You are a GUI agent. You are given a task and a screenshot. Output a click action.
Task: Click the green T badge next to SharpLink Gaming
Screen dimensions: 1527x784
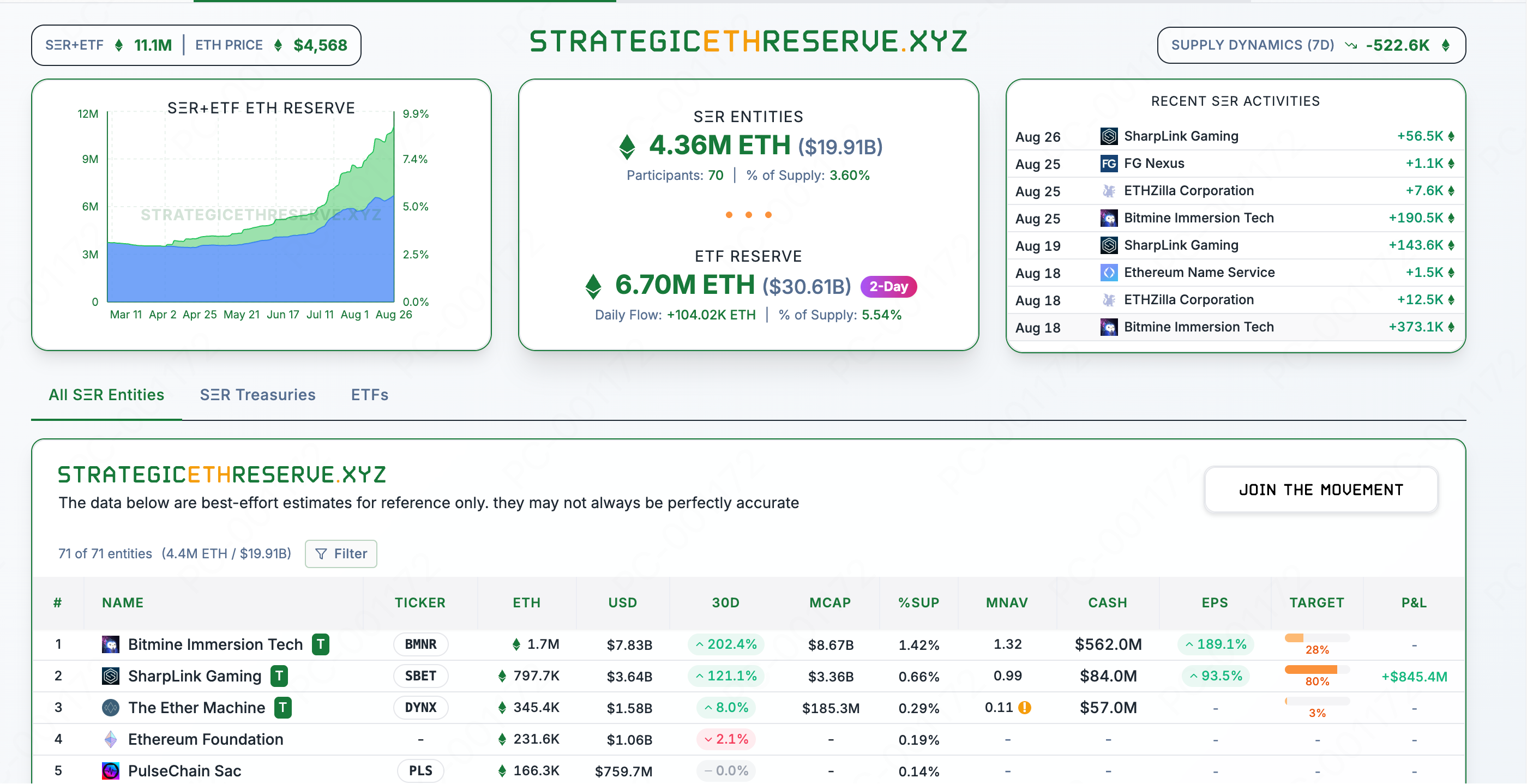coord(279,676)
